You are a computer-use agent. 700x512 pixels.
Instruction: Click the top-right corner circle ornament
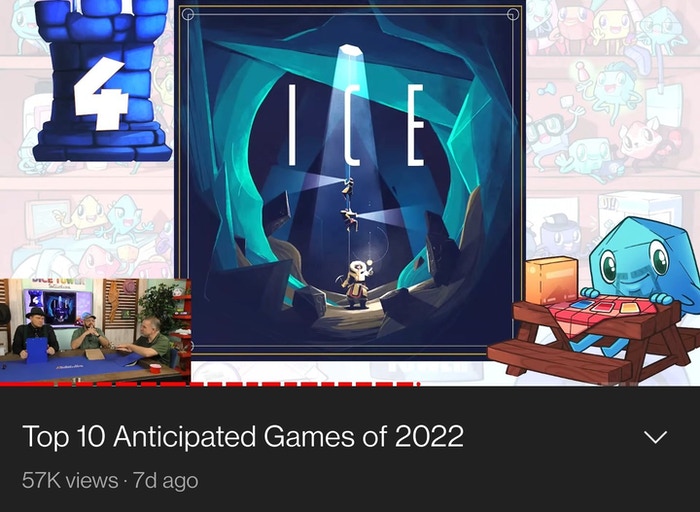[x=513, y=15]
